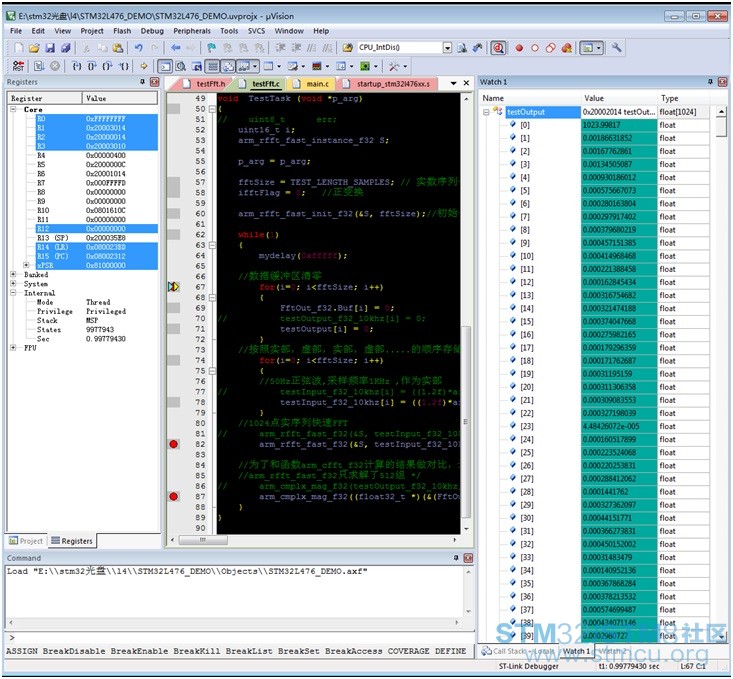Toggle the Registers Window button
733x679 pixels.
click(x=213, y=66)
